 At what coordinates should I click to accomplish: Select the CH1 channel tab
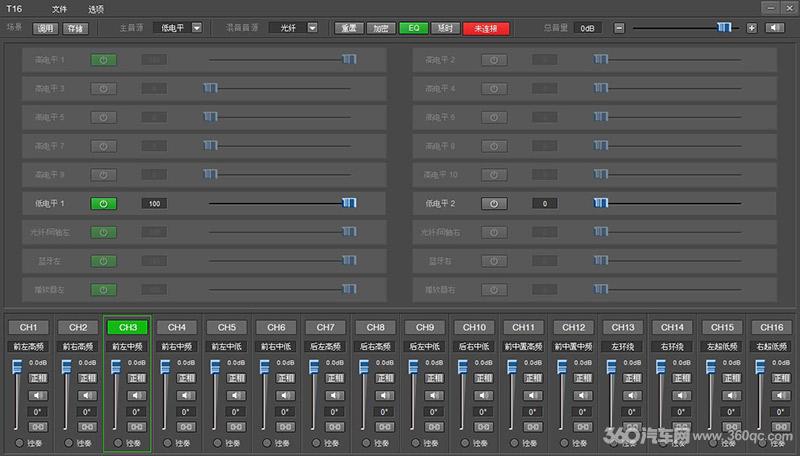point(29,327)
